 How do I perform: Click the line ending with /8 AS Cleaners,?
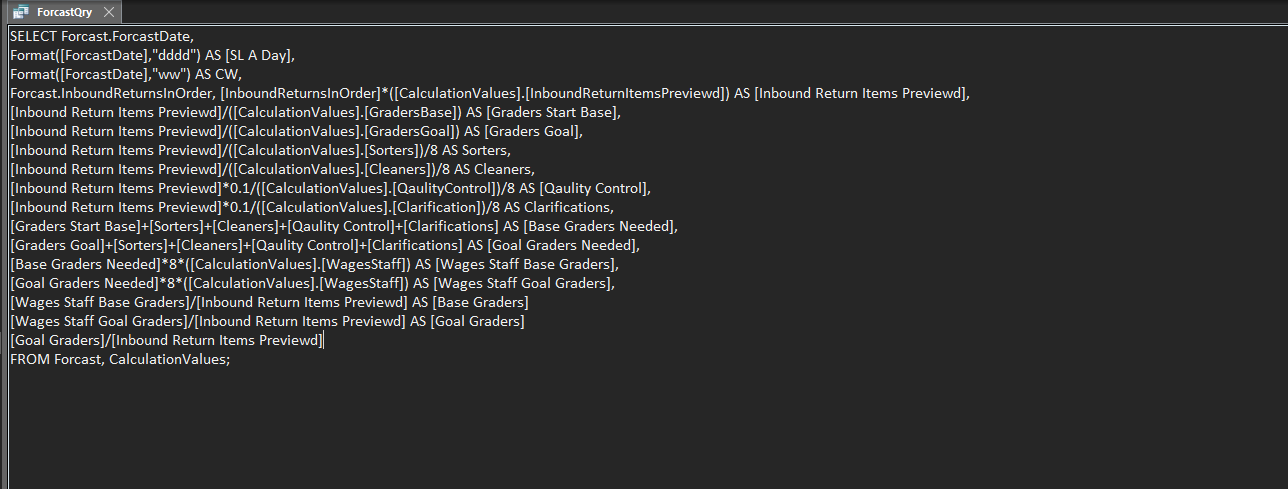pyautogui.click(x=272, y=169)
